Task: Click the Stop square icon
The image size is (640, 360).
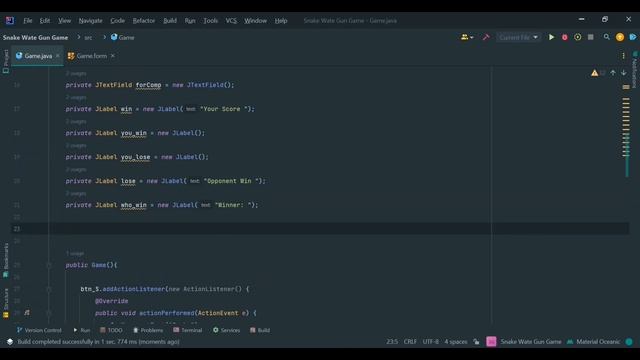Action: [591, 37]
